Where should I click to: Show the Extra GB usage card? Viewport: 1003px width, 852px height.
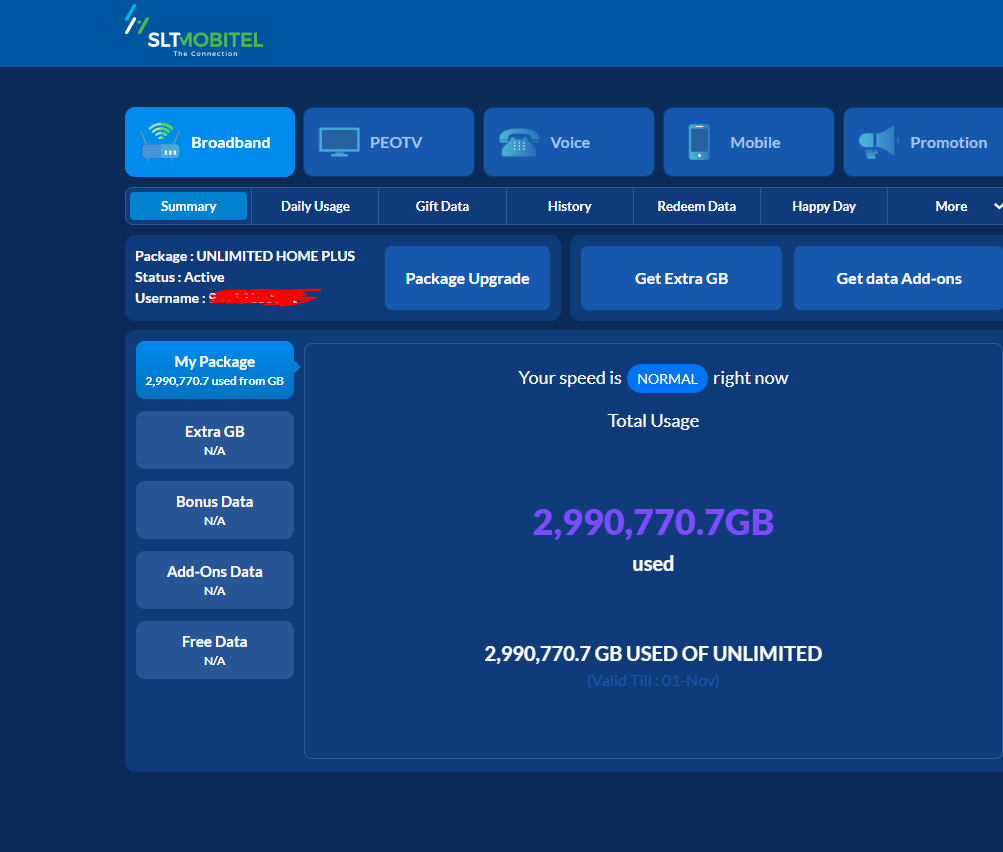click(x=215, y=440)
